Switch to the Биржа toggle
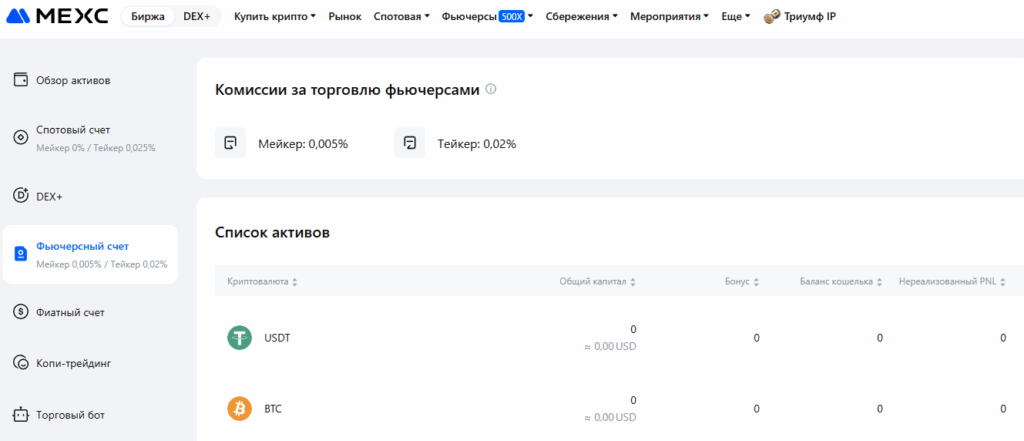This screenshot has height=441, width=1024. click(148, 16)
